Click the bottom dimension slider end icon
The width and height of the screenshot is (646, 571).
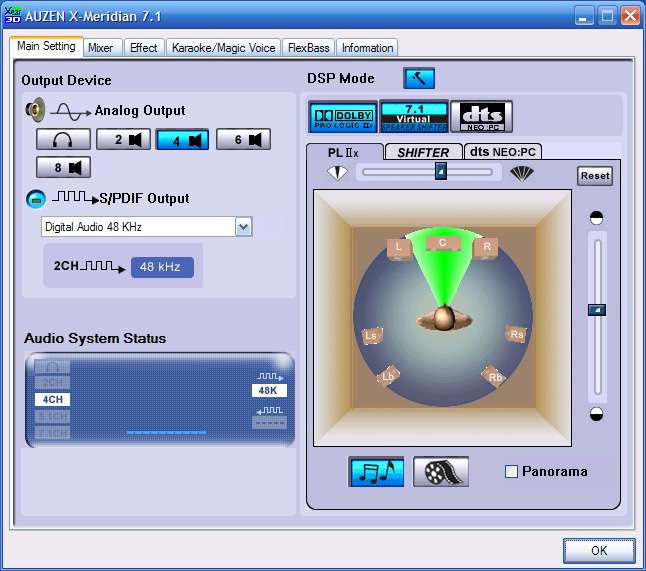(x=596, y=414)
